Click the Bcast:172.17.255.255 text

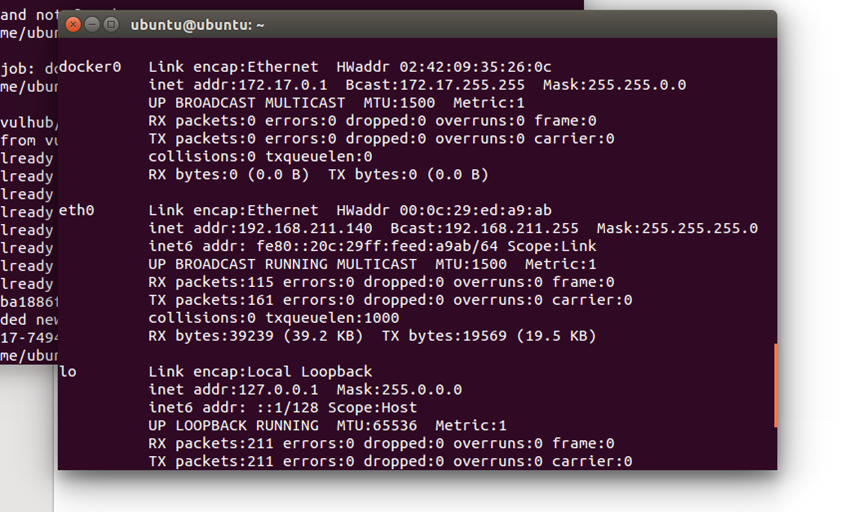[x=435, y=85]
